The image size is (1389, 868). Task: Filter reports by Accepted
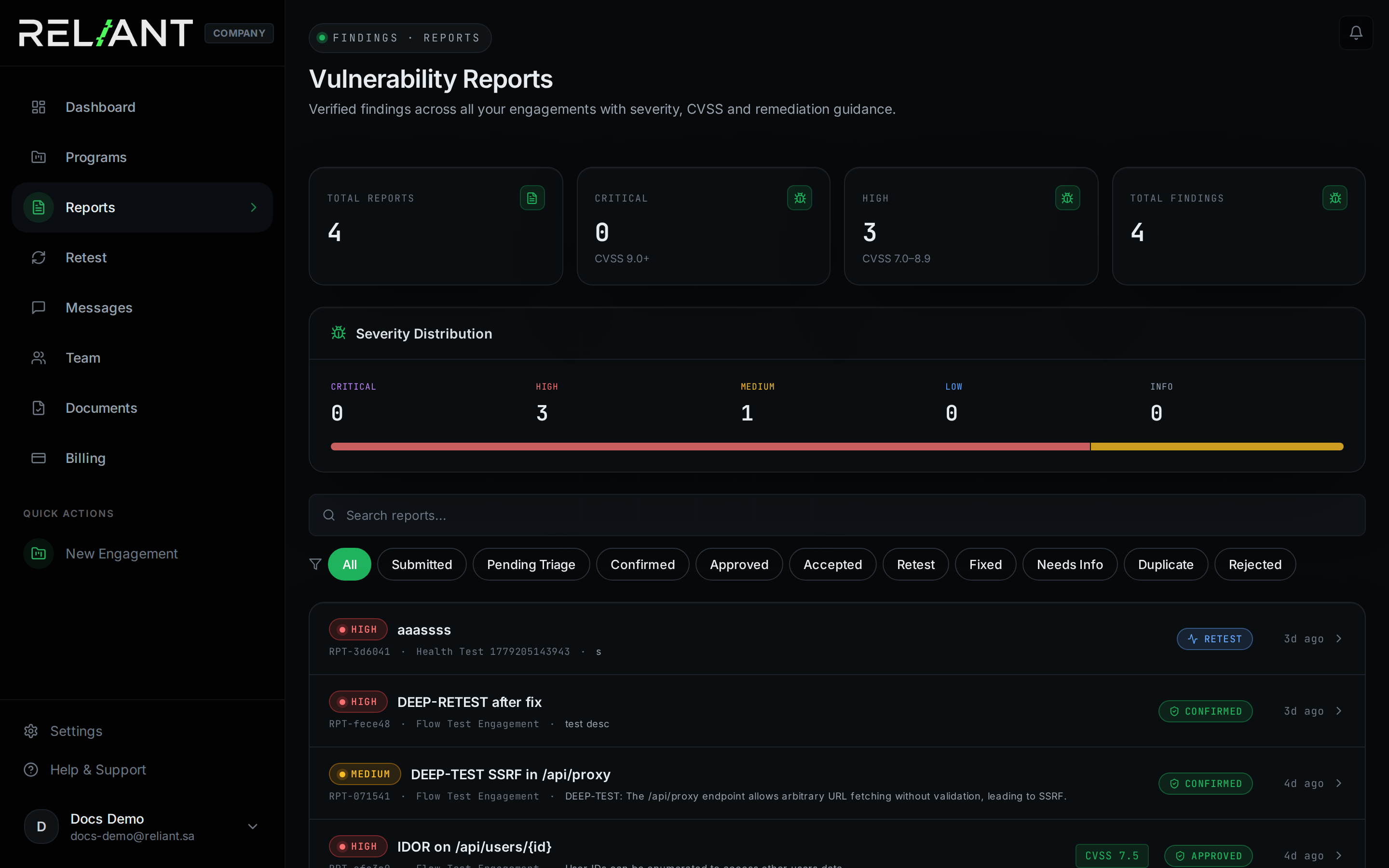833,564
